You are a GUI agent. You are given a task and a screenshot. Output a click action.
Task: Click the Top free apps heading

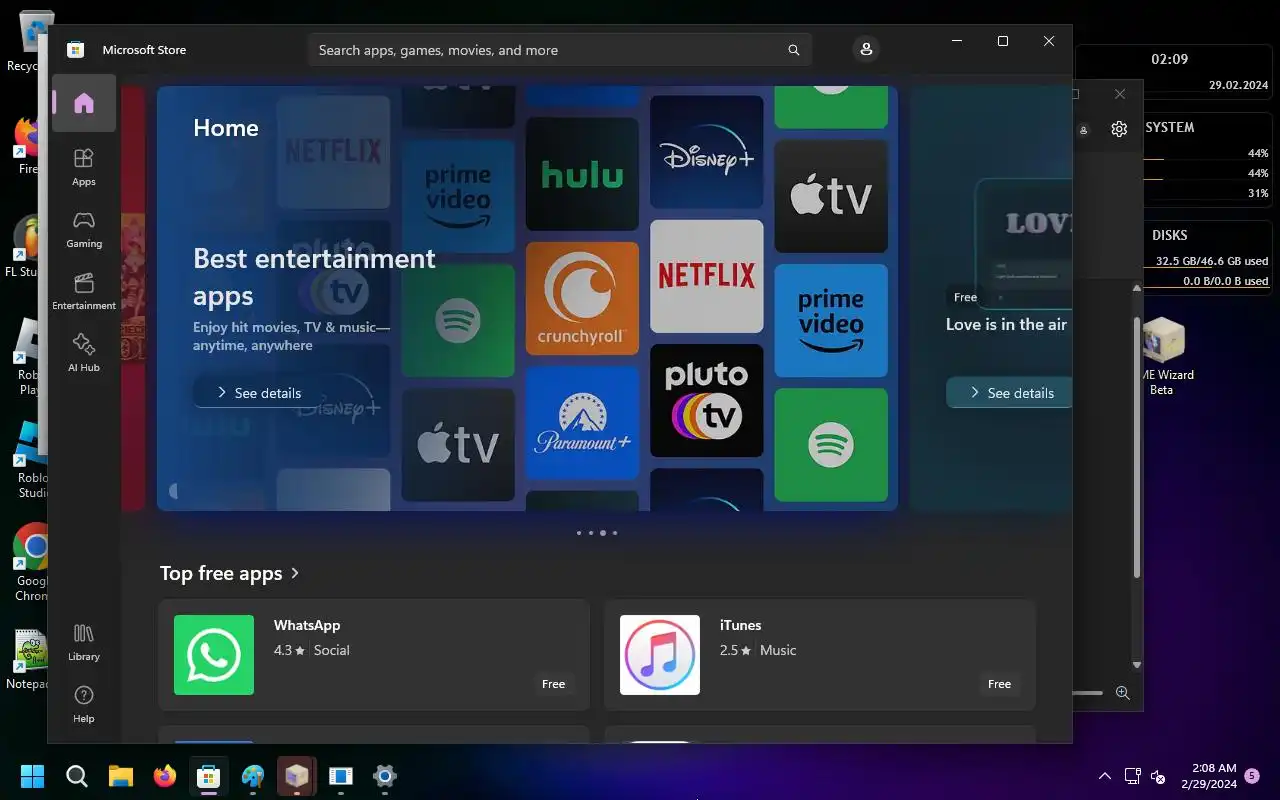[221, 573]
